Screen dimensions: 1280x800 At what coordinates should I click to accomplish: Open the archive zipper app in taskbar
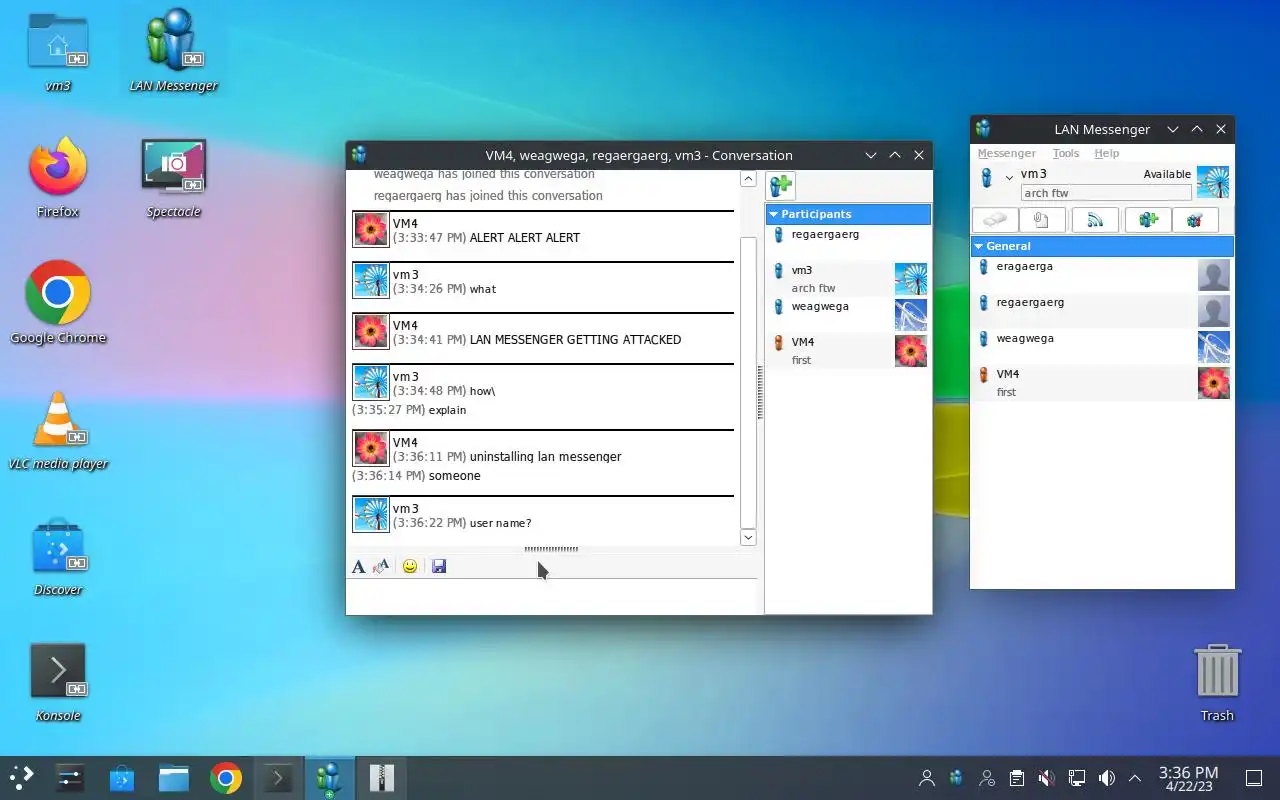381,778
